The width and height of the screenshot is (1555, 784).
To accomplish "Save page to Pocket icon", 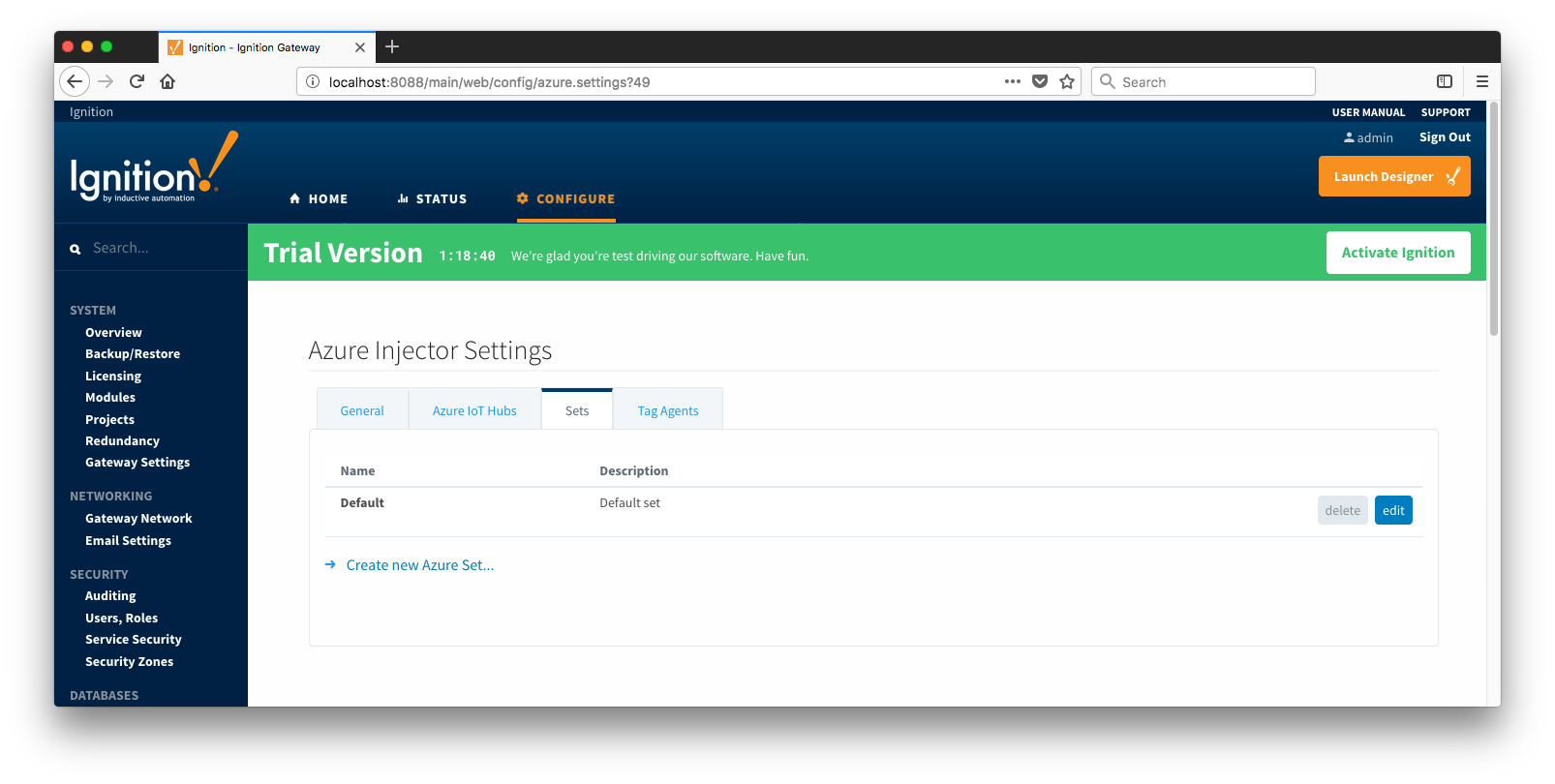I will pos(1040,81).
